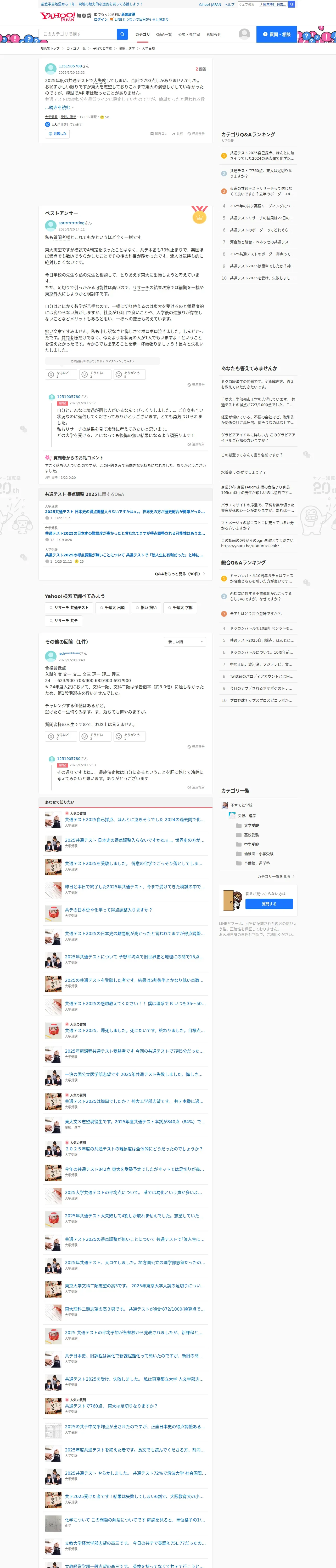Click the top ウェブ検索 input field
336x1568 pixels.
(x=248, y=4)
